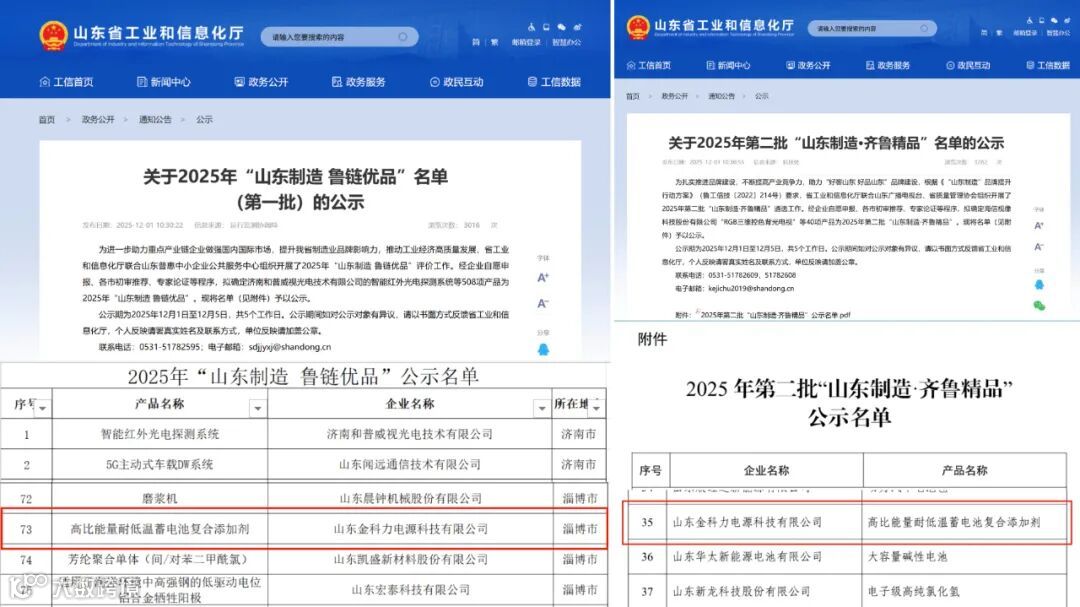Click the national emblem logo on right page
The image size is (1080, 607).
pos(638,28)
